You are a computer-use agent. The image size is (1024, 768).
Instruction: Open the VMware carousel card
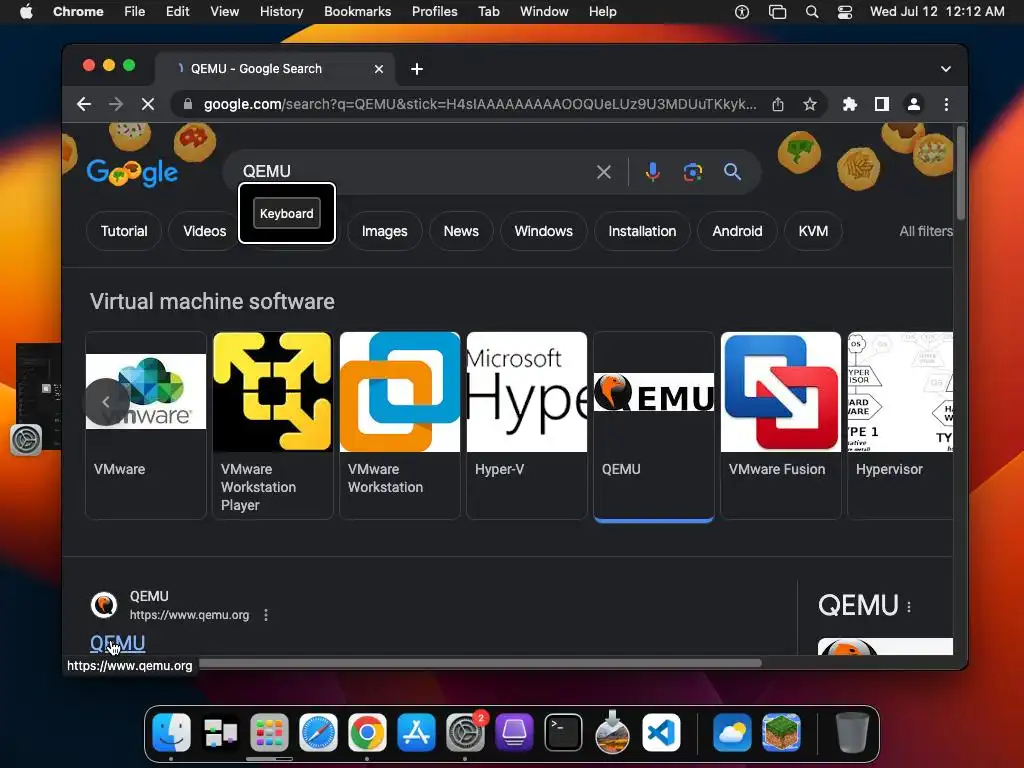(x=146, y=425)
